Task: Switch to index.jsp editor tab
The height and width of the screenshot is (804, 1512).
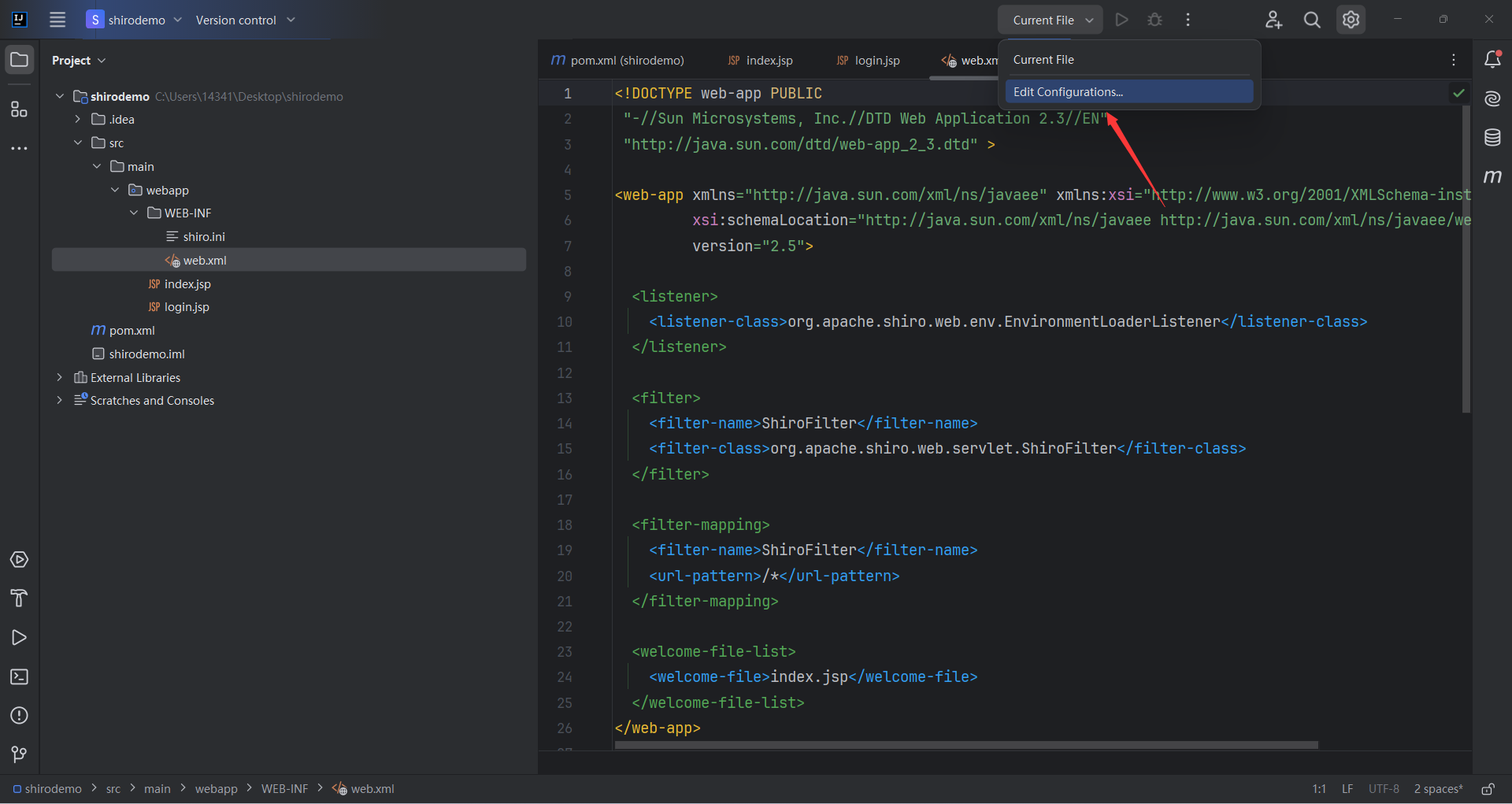Action: click(760, 60)
